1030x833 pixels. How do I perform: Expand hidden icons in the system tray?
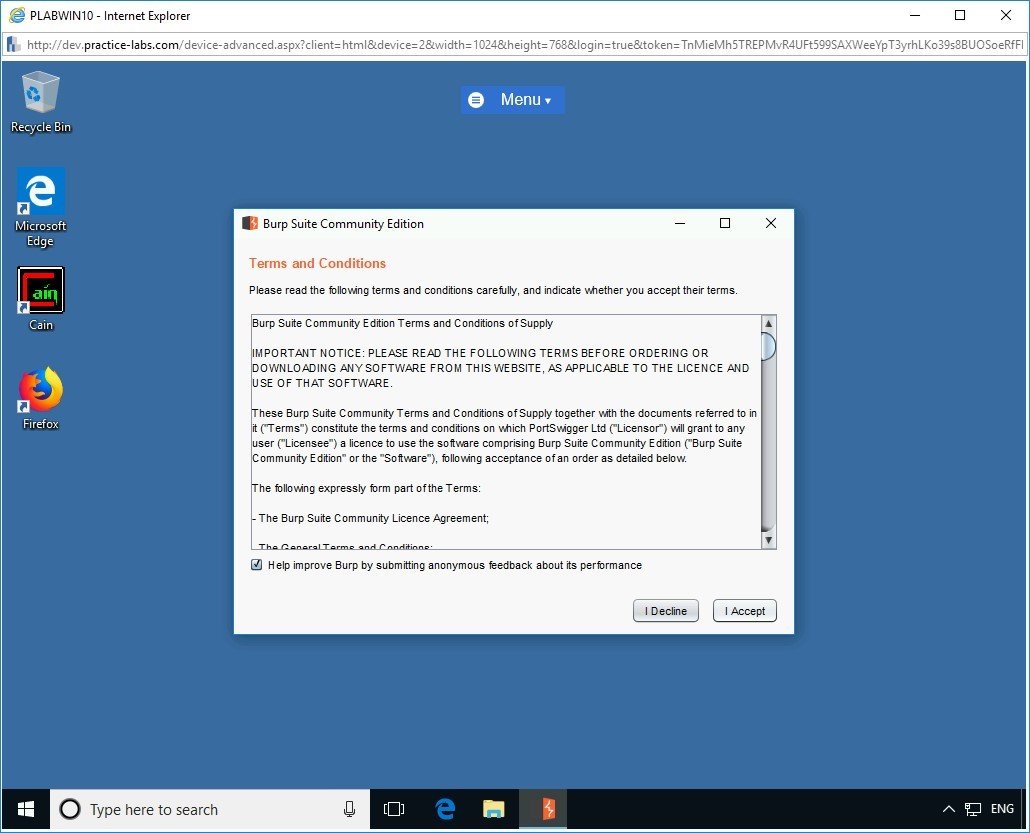pyautogui.click(x=948, y=809)
